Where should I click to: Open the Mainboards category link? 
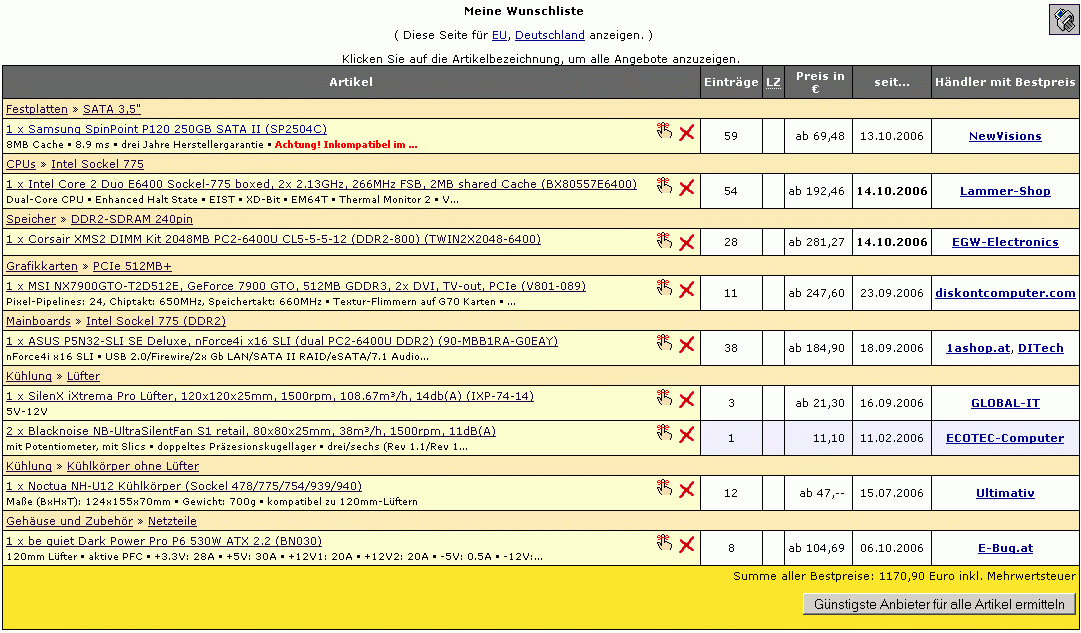[x=39, y=321]
